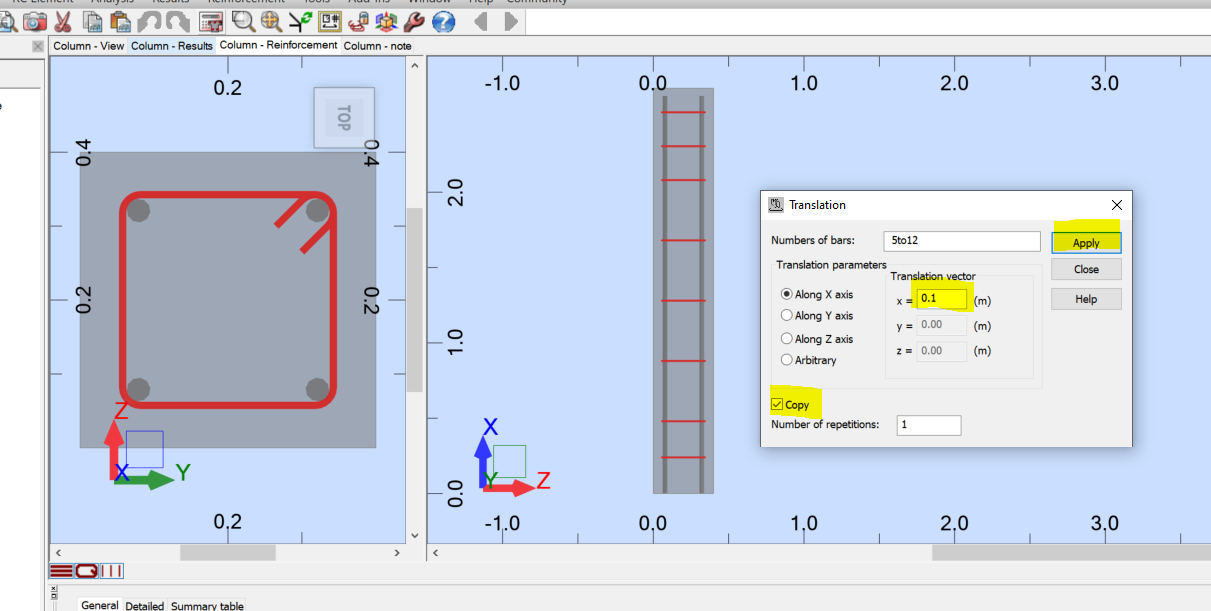Switch to the Detailed tab at bottom
This screenshot has width=1211, height=611.
coord(145,605)
